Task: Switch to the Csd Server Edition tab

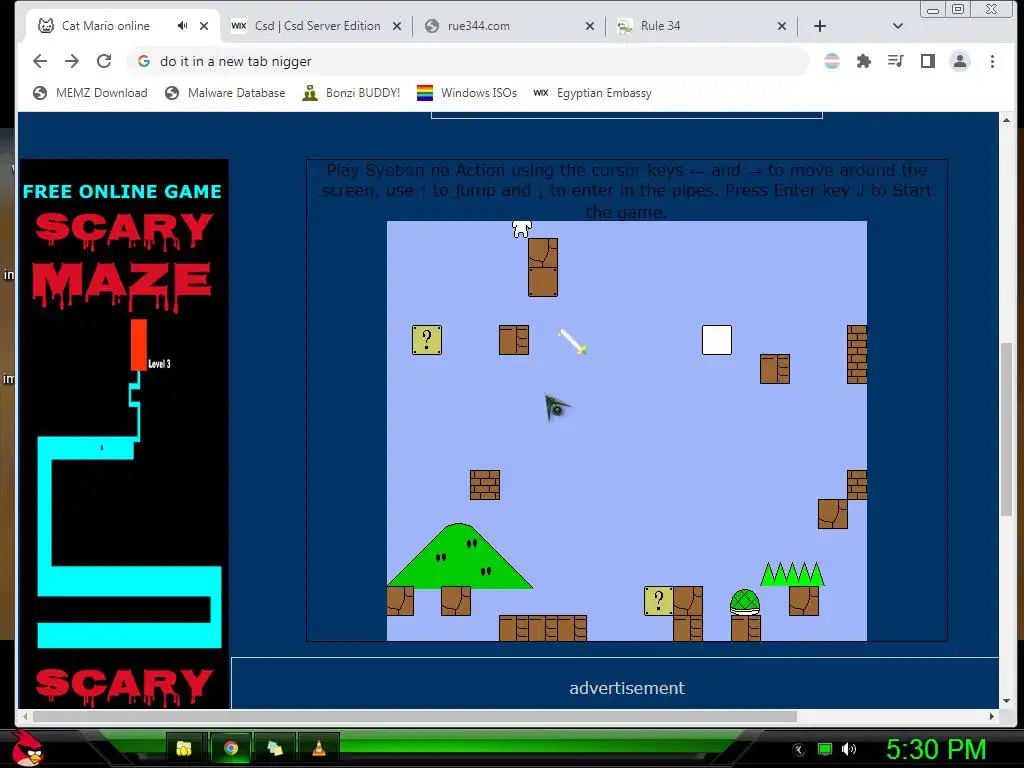Action: (x=317, y=26)
